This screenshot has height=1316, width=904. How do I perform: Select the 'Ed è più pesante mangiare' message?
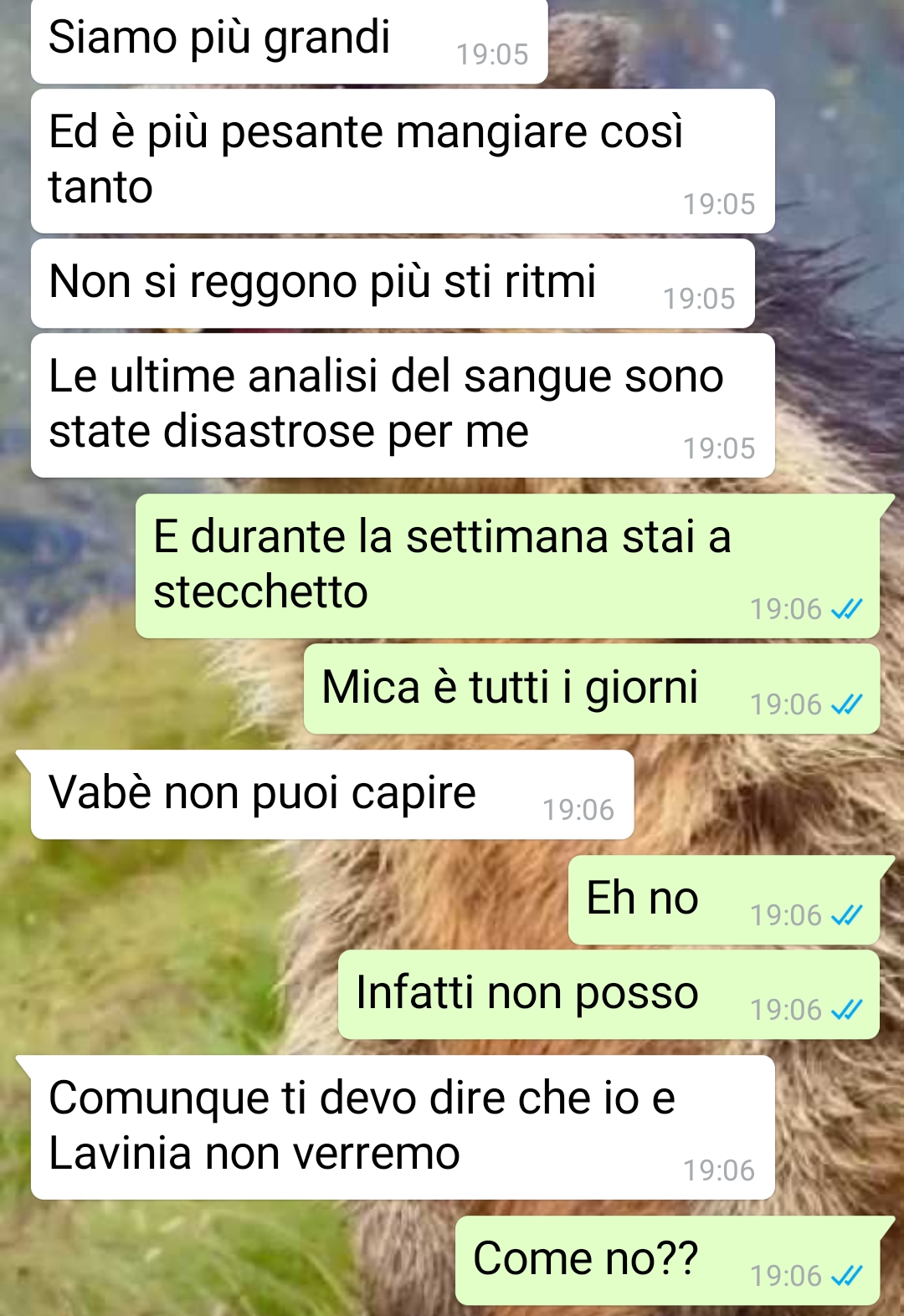403,161
